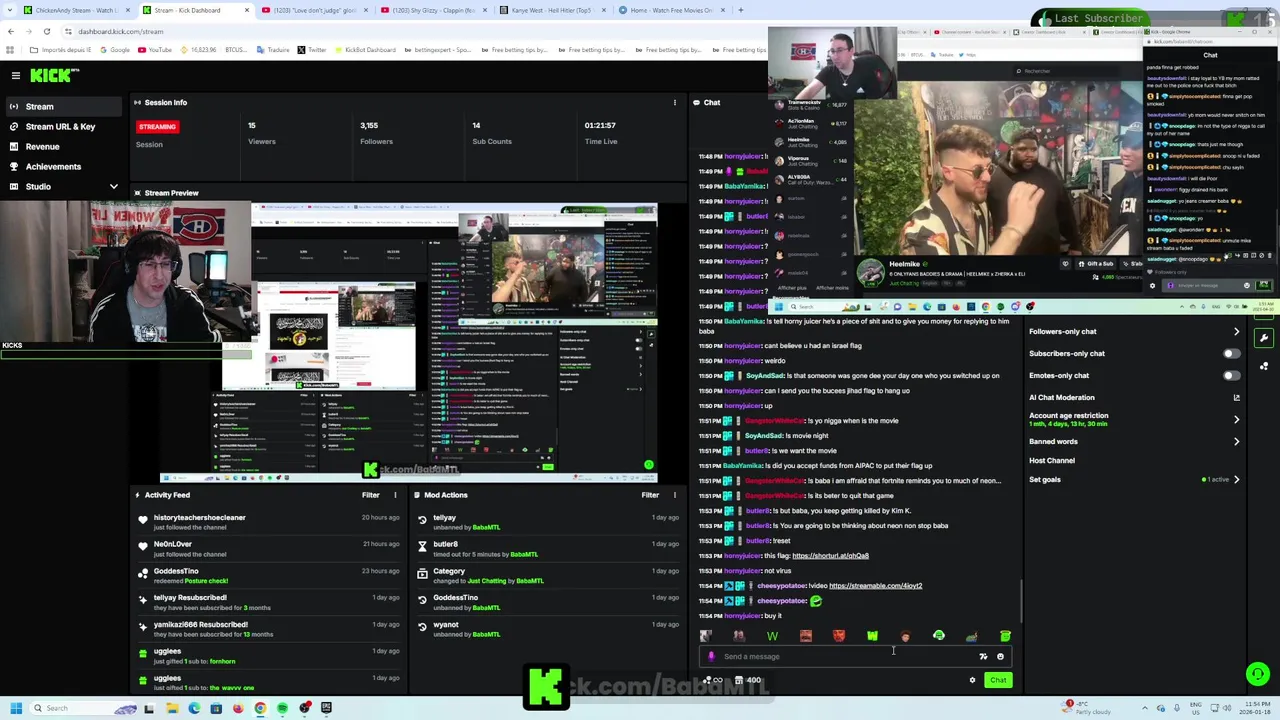Viewport: 1280px width, 720px height.
Task: Click the translate icon in chat input
Action: pos(983,657)
